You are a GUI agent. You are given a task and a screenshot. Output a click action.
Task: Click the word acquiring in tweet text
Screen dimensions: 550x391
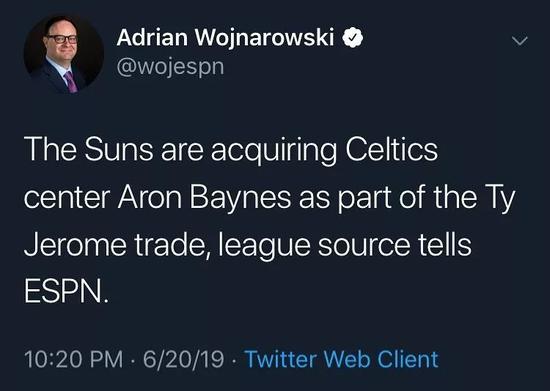(x=274, y=151)
